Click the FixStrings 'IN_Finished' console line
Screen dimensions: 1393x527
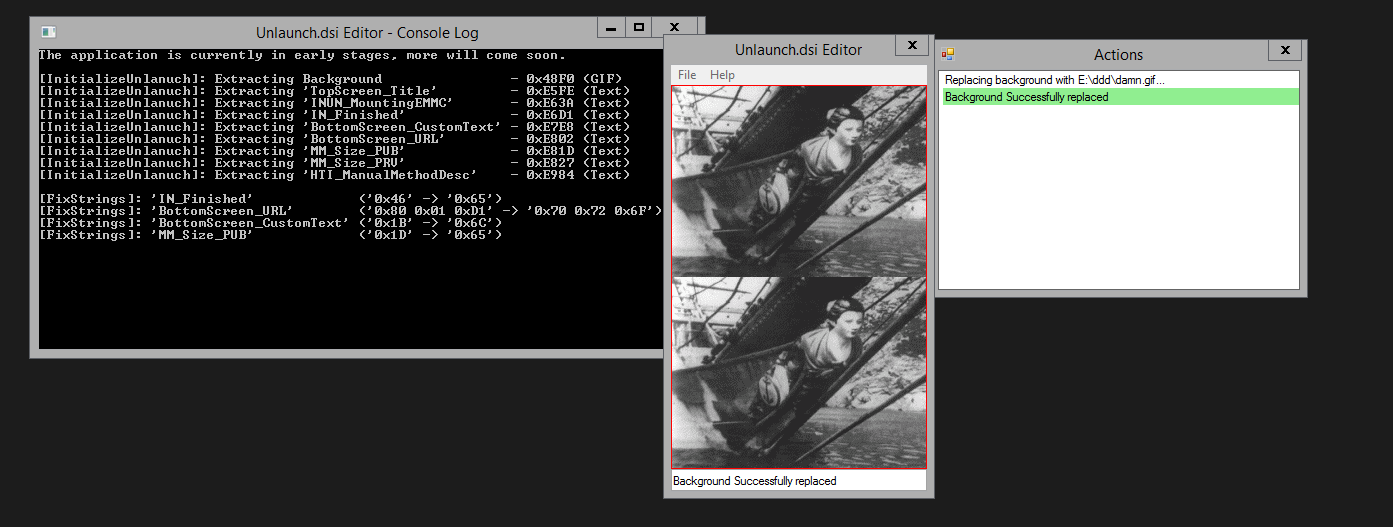pos(271,199)
